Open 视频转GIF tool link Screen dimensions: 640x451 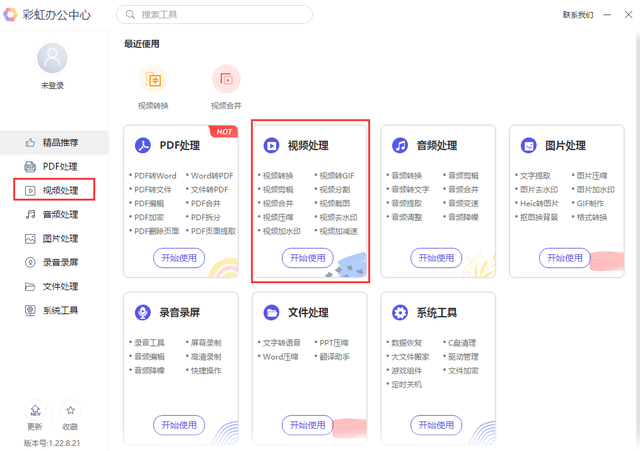[337, 176]
